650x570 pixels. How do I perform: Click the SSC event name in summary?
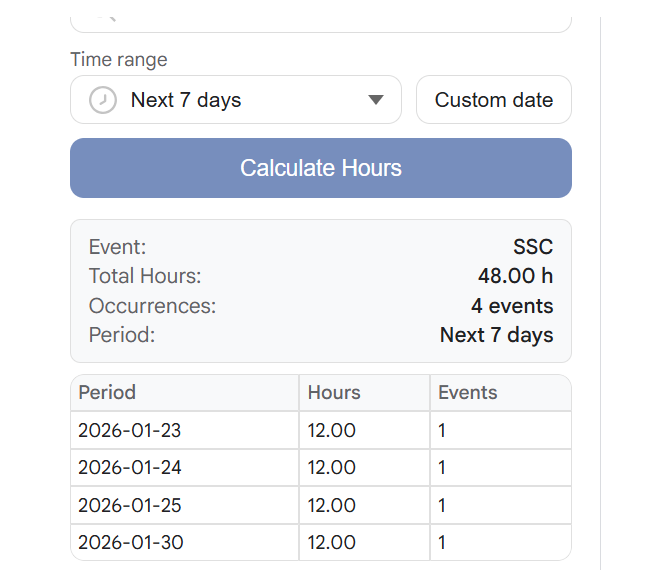coord(533,248)
